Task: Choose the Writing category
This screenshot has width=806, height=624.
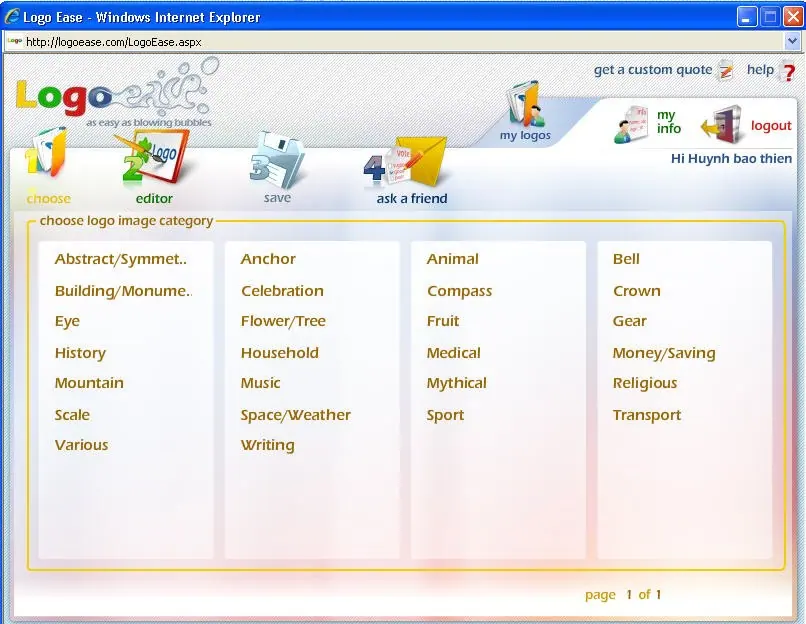Action: tap(268, 446)
